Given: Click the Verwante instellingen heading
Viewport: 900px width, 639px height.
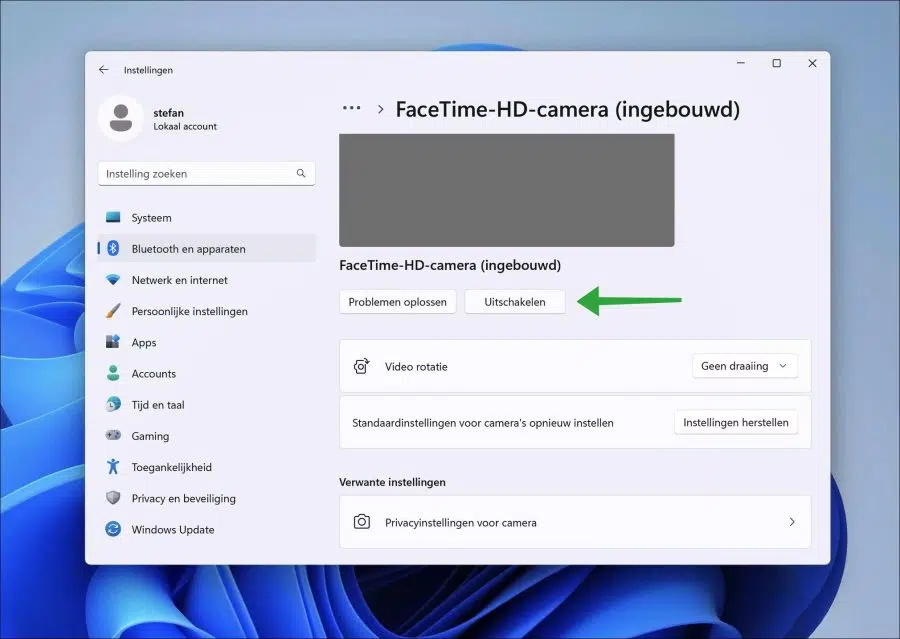Looking at the screenshot, I should pos(392,482).
